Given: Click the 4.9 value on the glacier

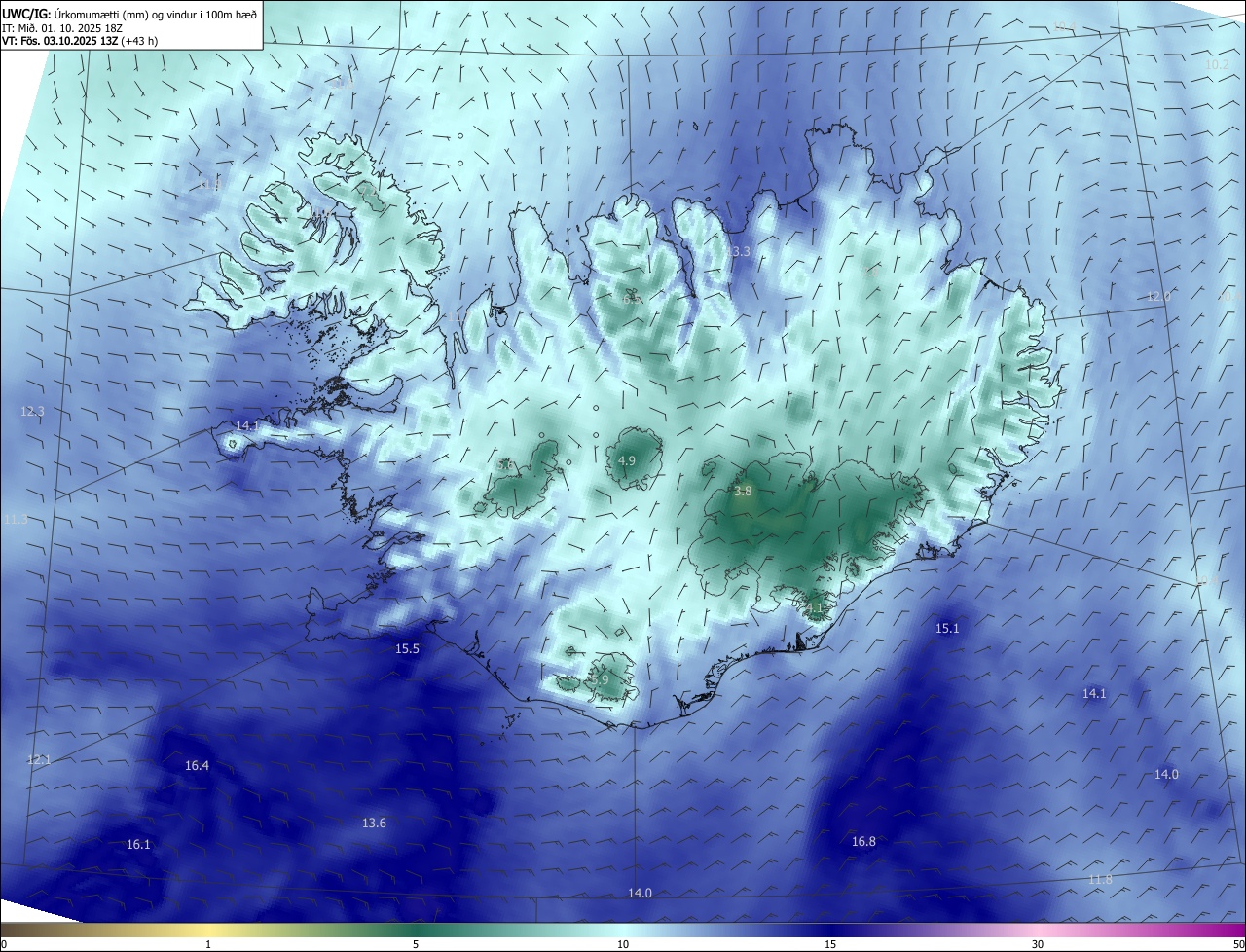Looking at the screenshot, I should coord(627,461).
